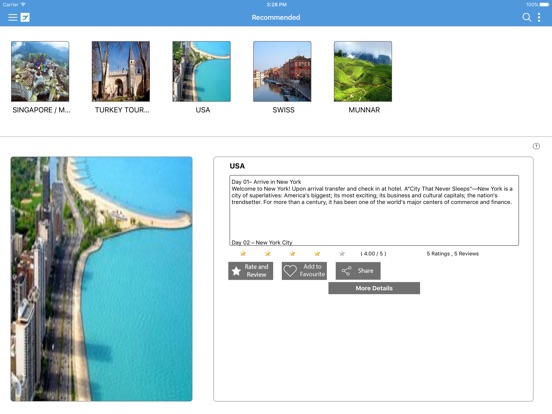Click the '( 4.00 / 5 )' rating score
Viewport: 552px width, 414px height.
[x=373, y=253]
